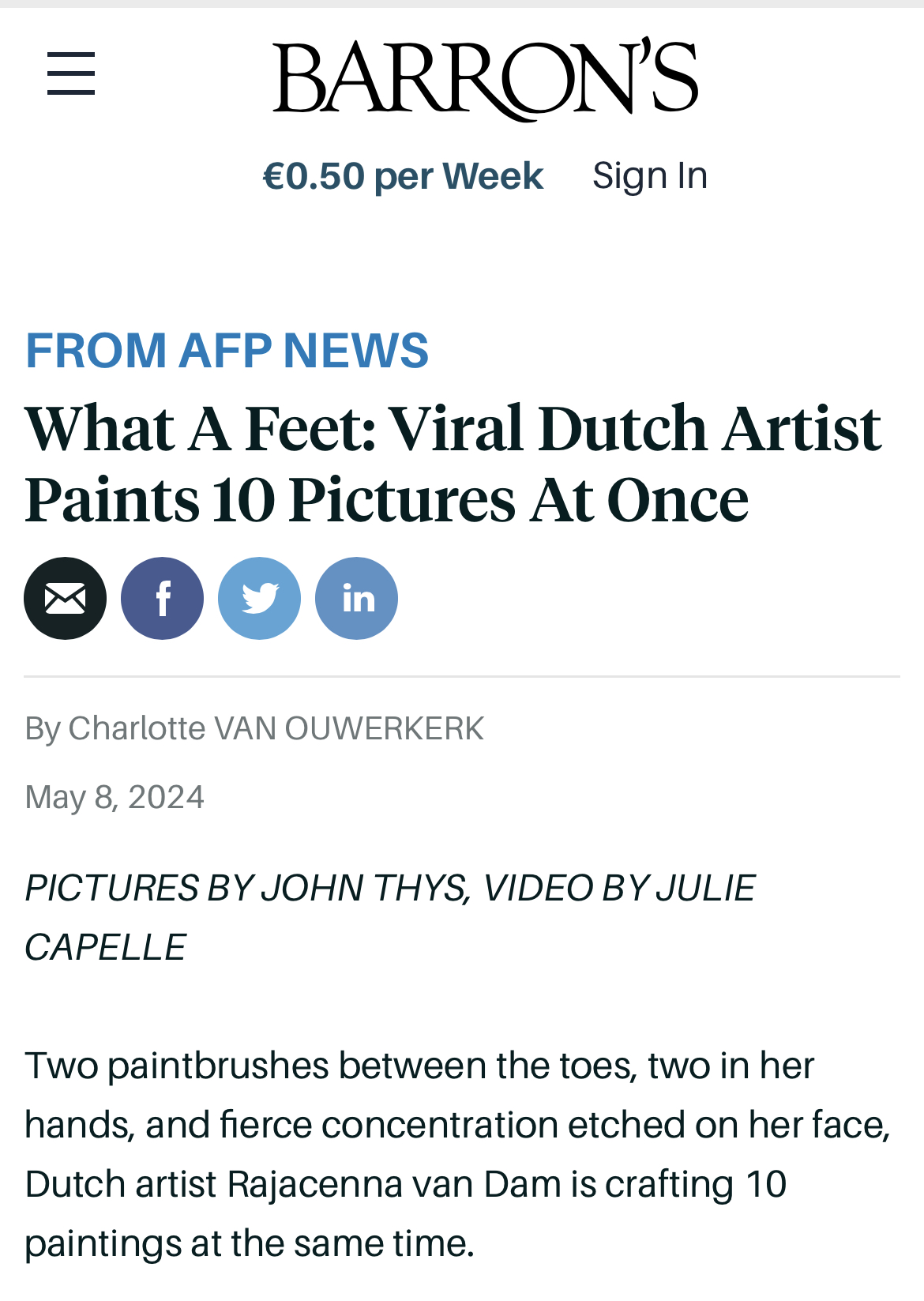Click the name Rajacenna van Dam
Viewport: 924px width, 1301px height.
pyautogui.click(x=394, y=1184)
